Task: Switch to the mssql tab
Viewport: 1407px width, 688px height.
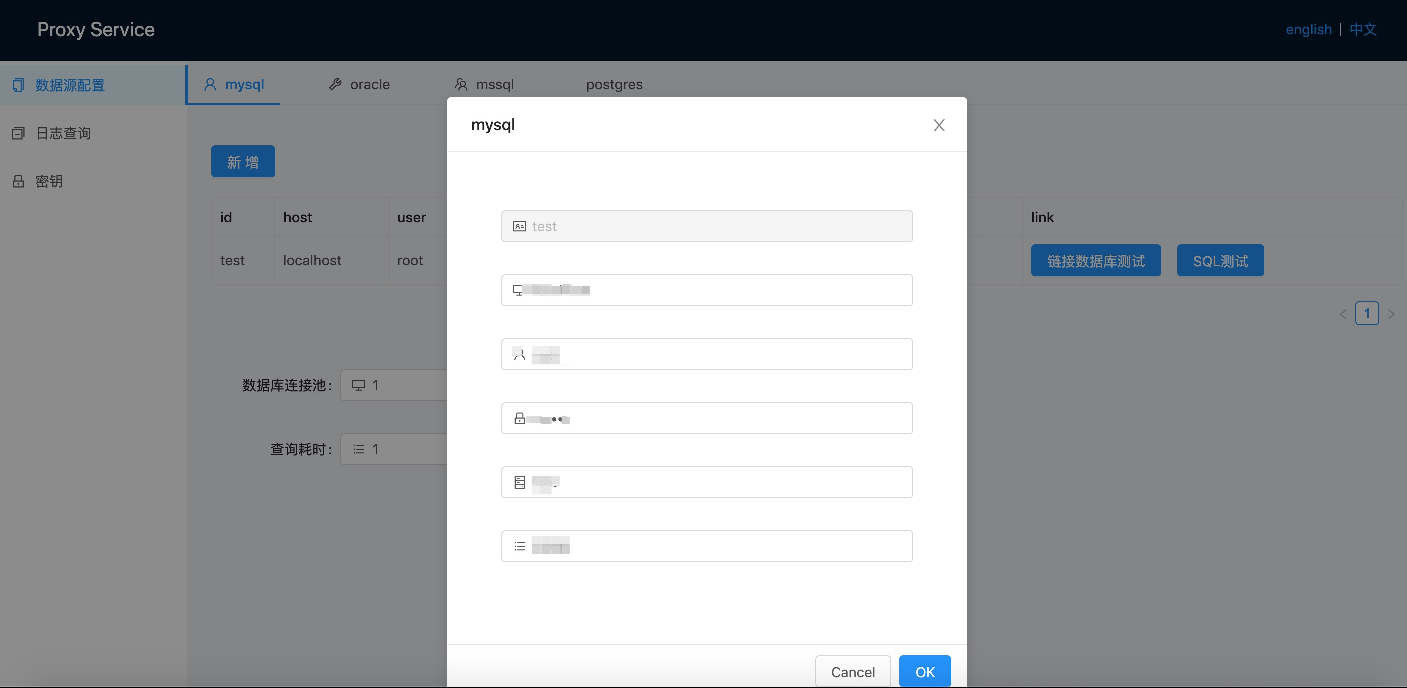Action: click(484, 84)
